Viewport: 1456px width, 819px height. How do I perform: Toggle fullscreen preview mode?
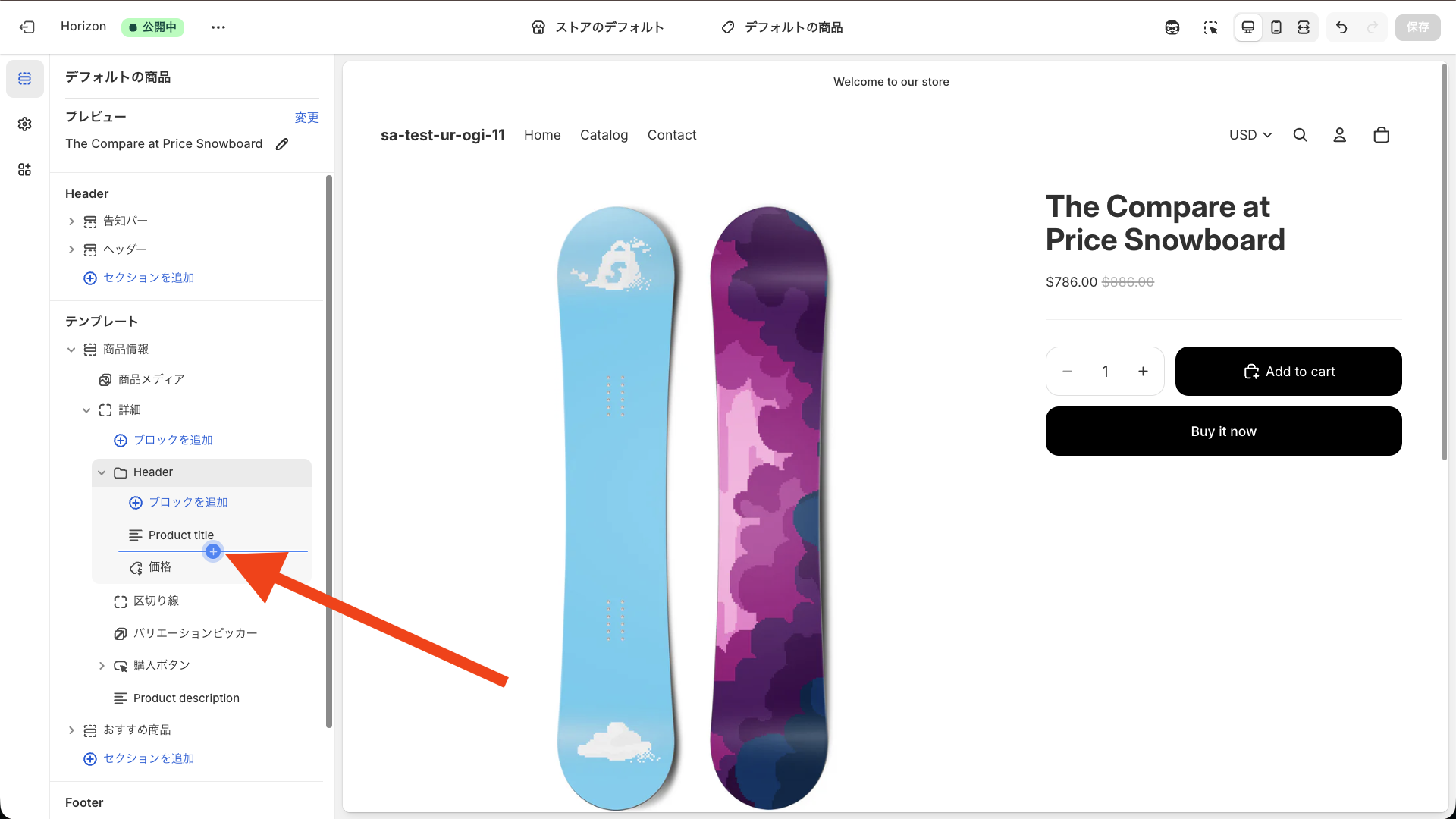pyautogui.click(x=1304, y=27)
